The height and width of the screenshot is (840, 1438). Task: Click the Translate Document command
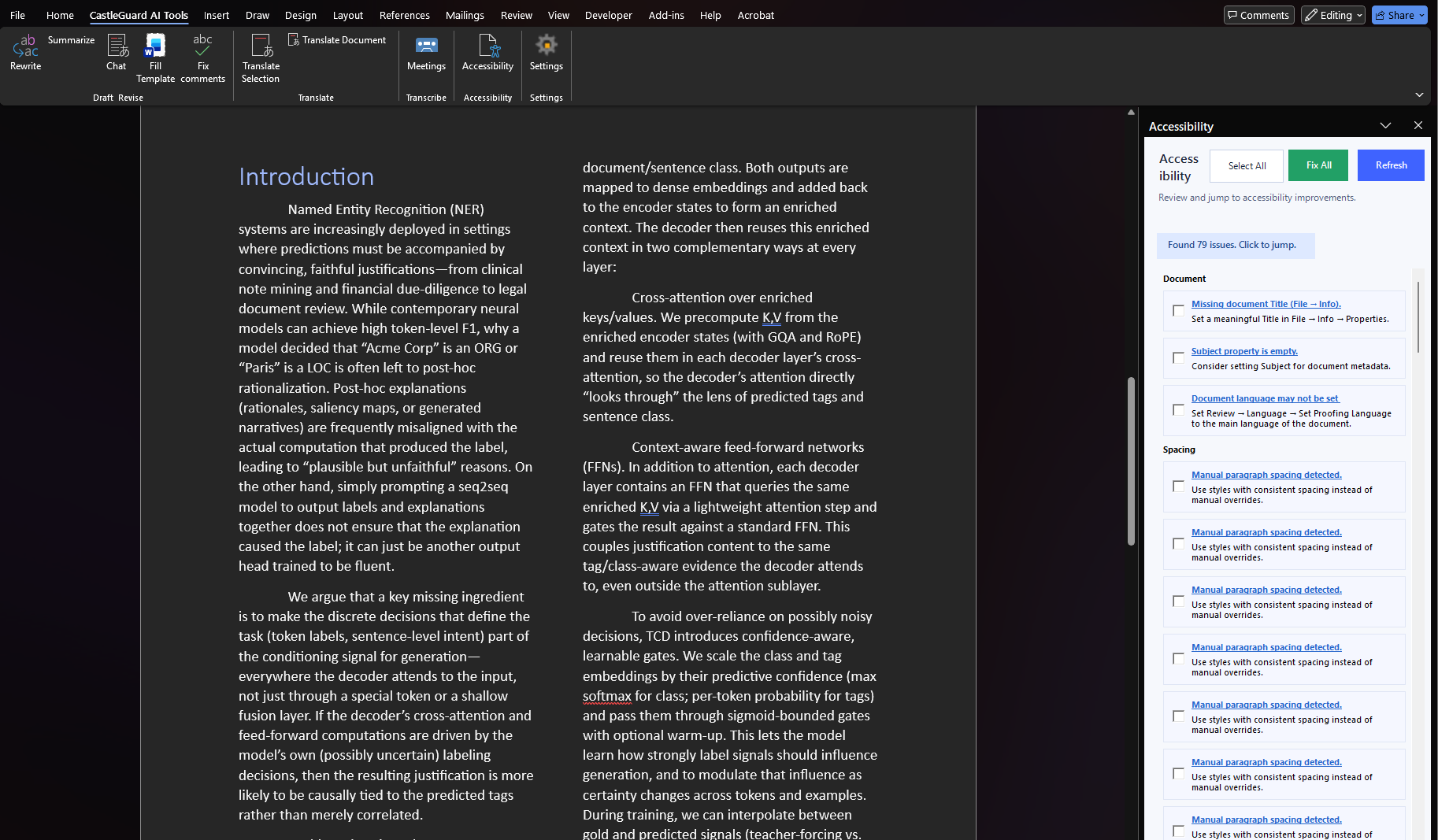tap(337, 40)
